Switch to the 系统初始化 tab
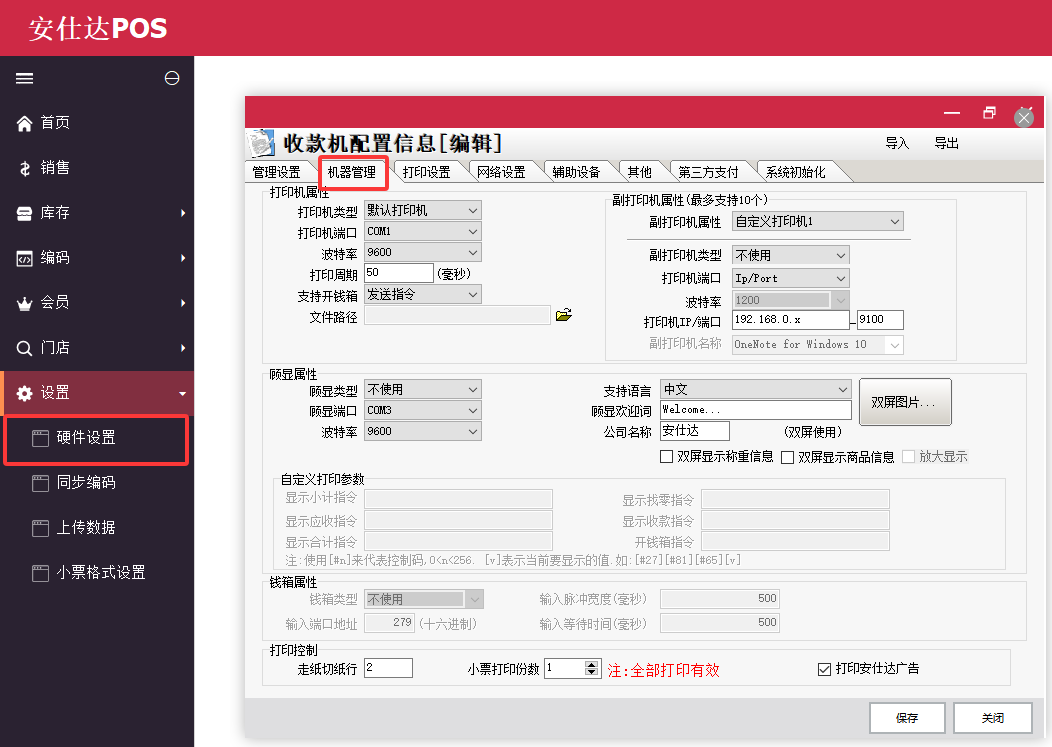The image size is (1052, 747). [x=796, y=172]
